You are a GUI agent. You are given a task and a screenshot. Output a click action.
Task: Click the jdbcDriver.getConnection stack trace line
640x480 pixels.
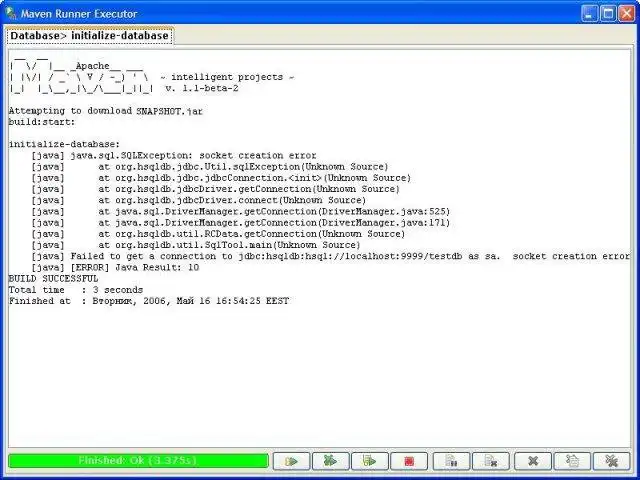coord(216,189)
